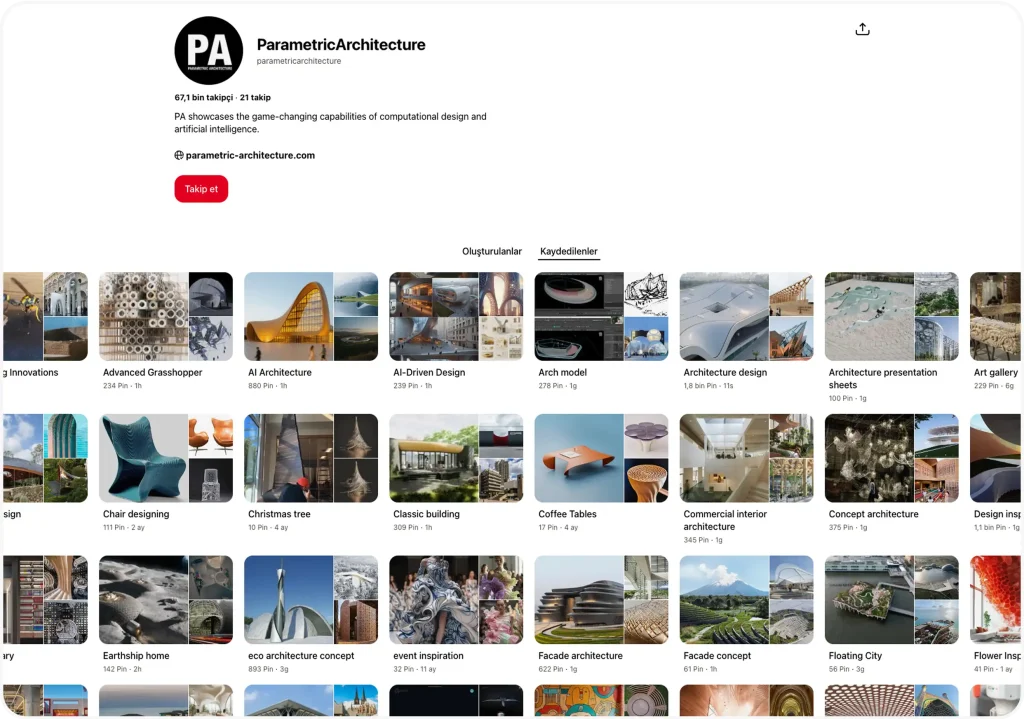Select the Kaydedilenler tab
This screenshot has height=719, width=1024.
click(569, 251)
